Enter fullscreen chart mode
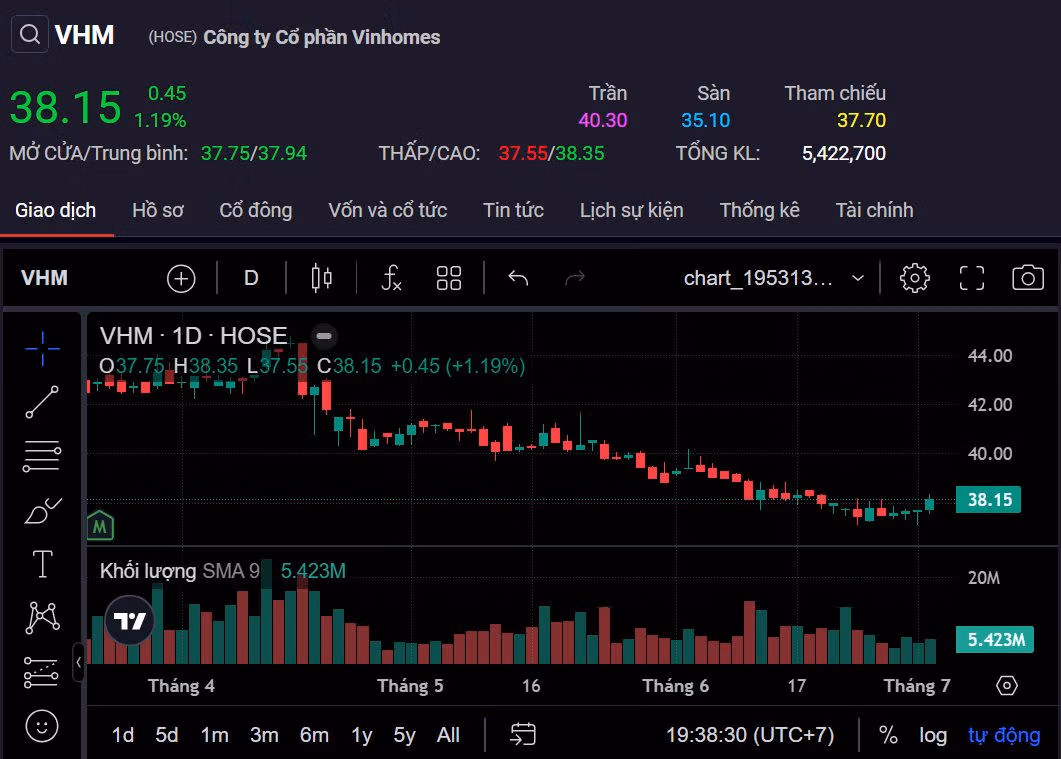The width and height of the screenshot is (1061, 759). click(971, 278)
